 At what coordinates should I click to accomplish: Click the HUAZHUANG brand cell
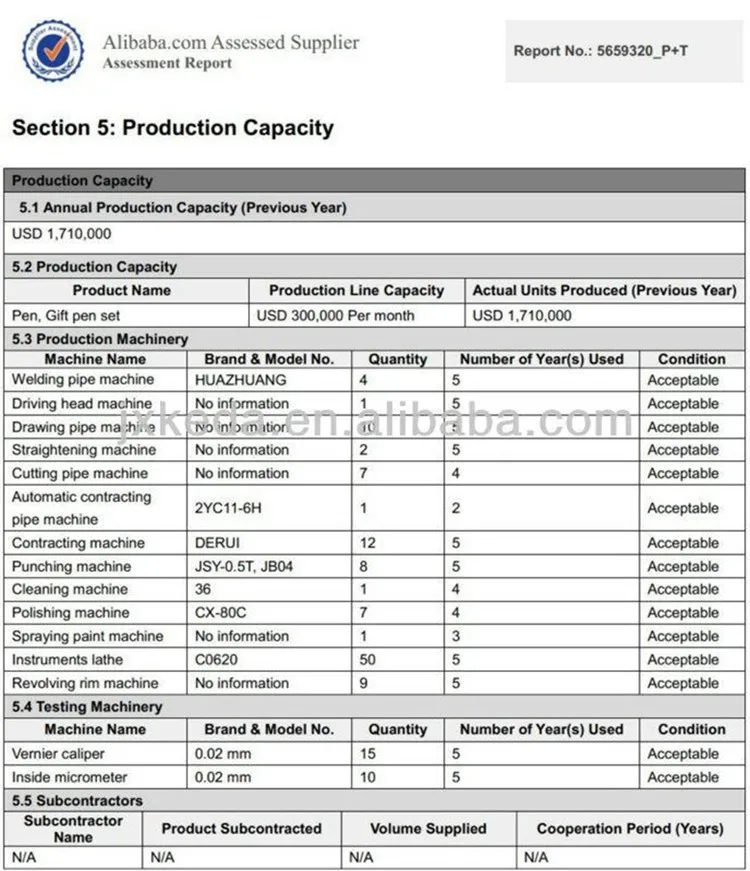click(240, 380)
